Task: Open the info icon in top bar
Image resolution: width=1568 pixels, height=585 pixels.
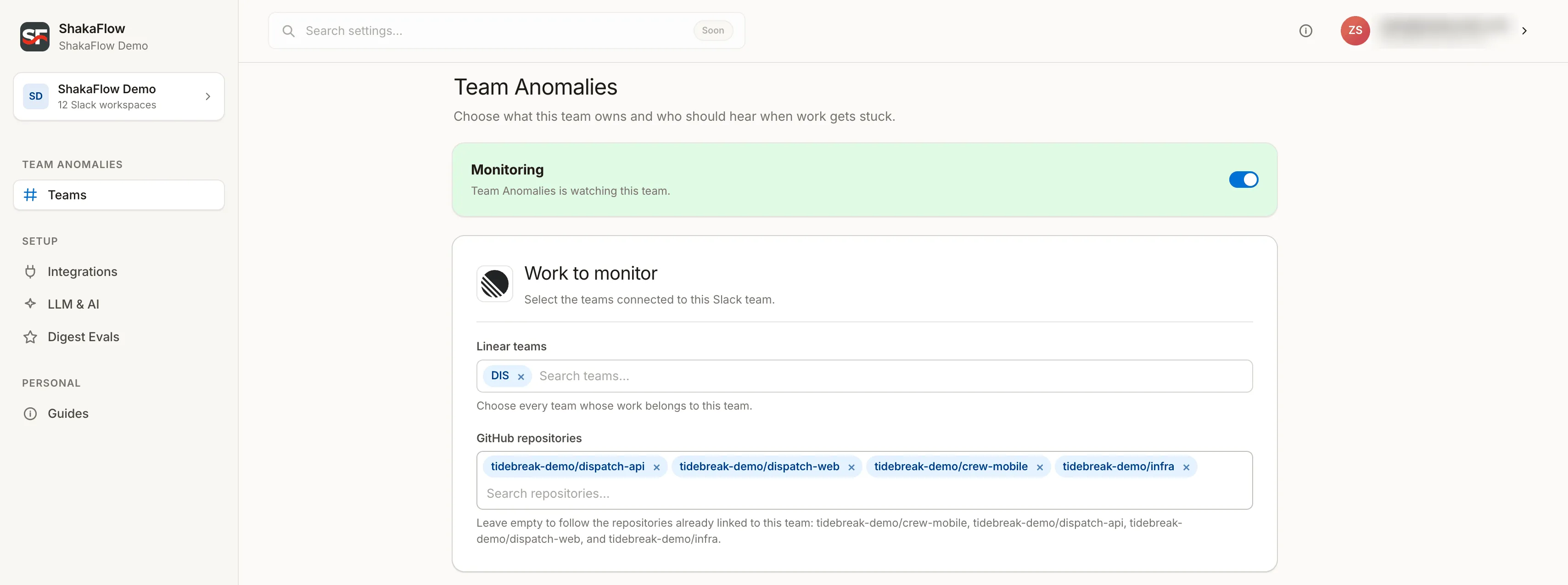Action: click(x=1305, y=30)
